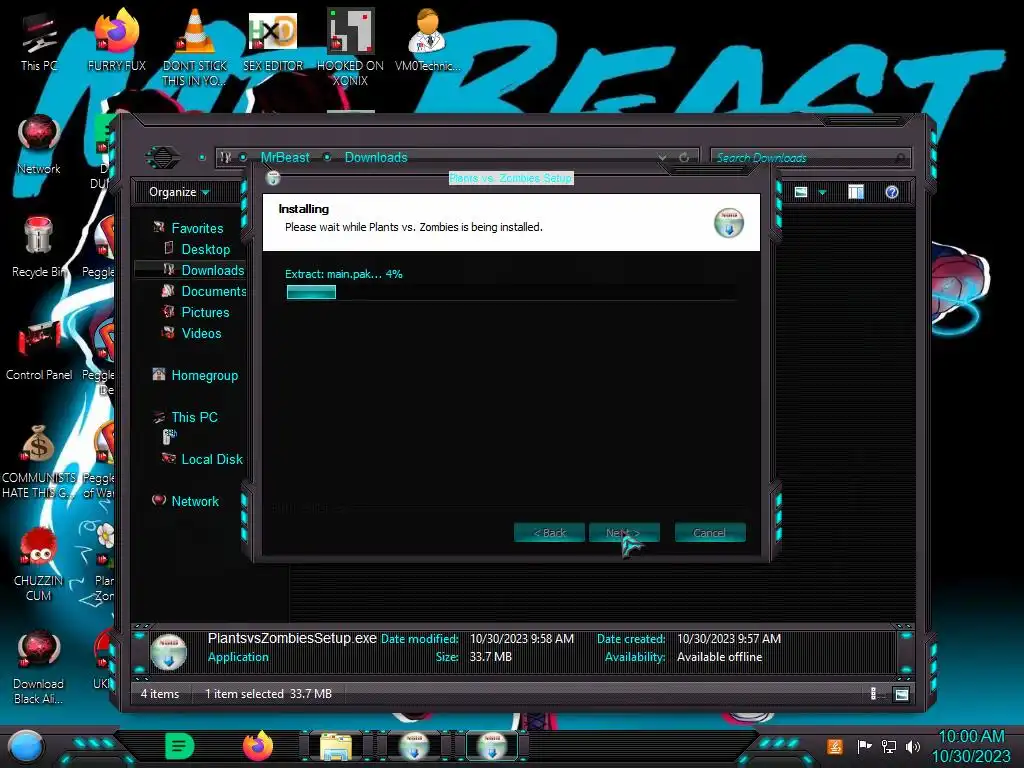Viewport: 1024px width, 768px height.
Task: Open the Network desktop icon
Action: (x=39, y=144)
